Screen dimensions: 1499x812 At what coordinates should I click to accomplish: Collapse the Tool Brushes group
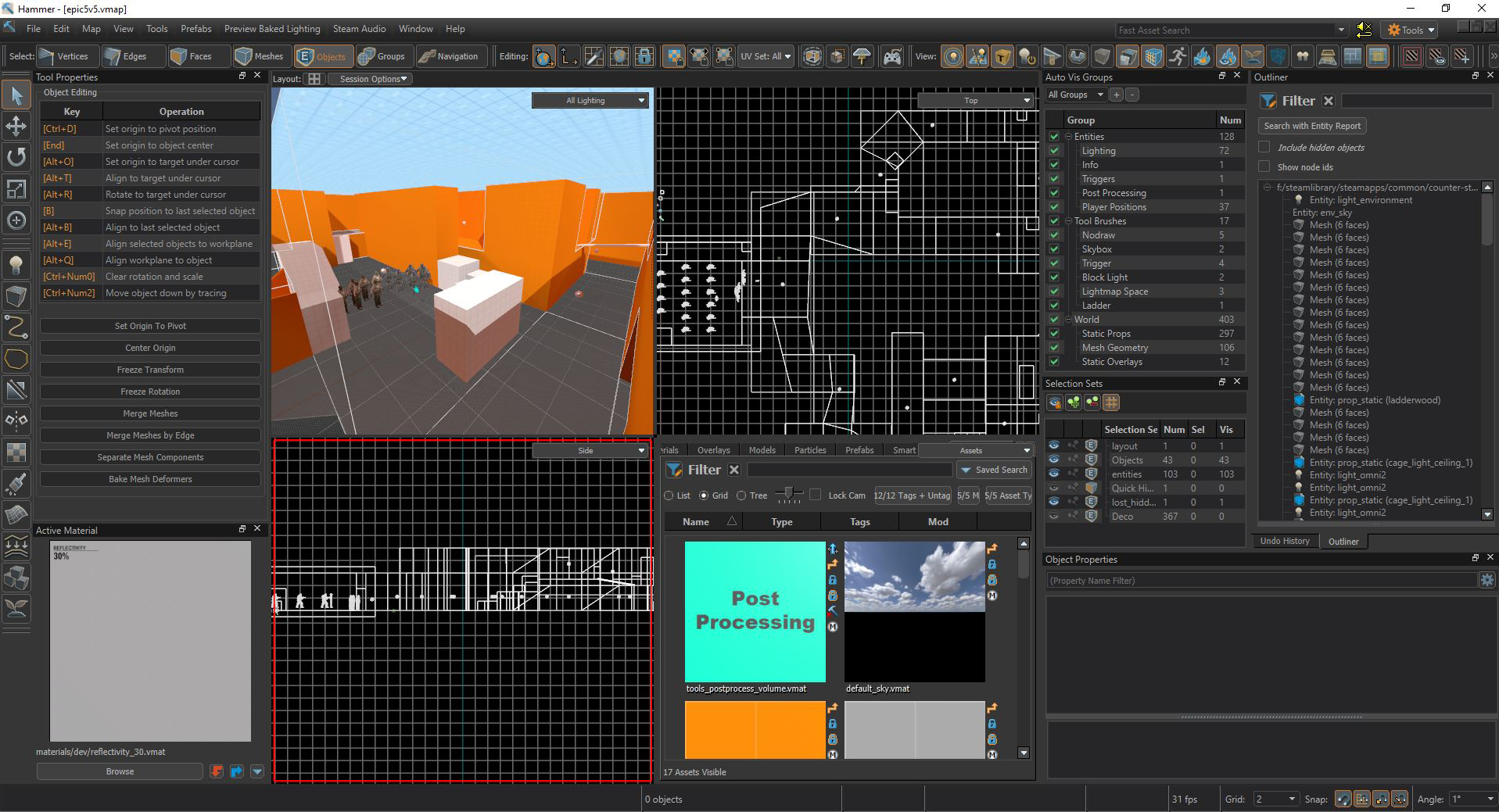click(1068, 221)
